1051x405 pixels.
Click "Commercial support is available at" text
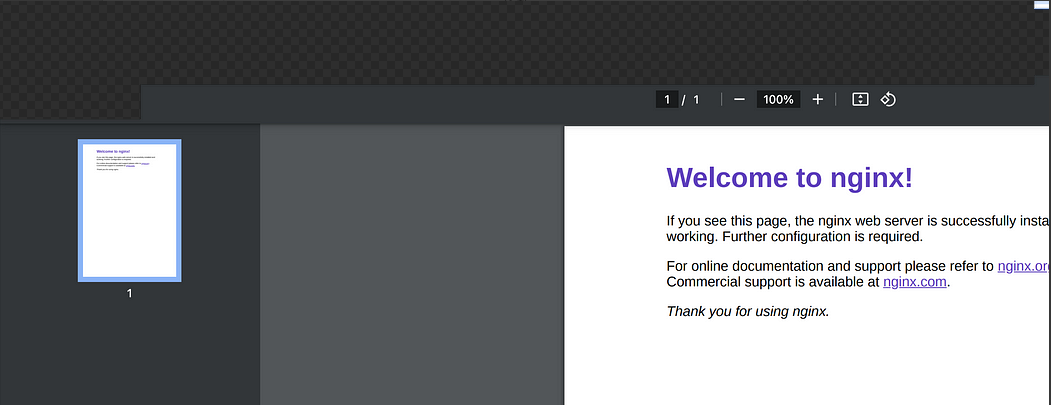[773, 282]
